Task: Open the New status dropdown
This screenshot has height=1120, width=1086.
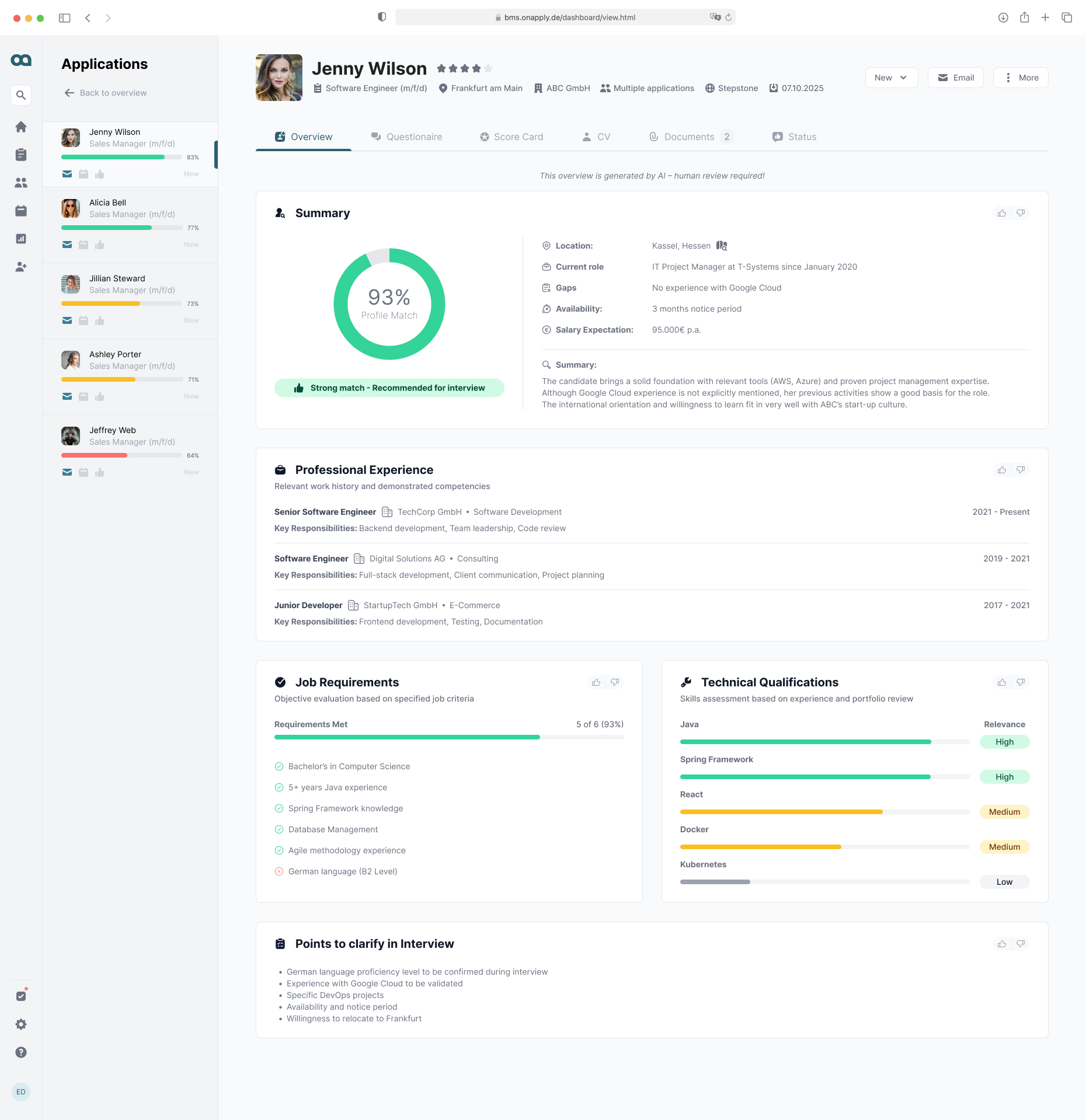Action: [892, 78]
